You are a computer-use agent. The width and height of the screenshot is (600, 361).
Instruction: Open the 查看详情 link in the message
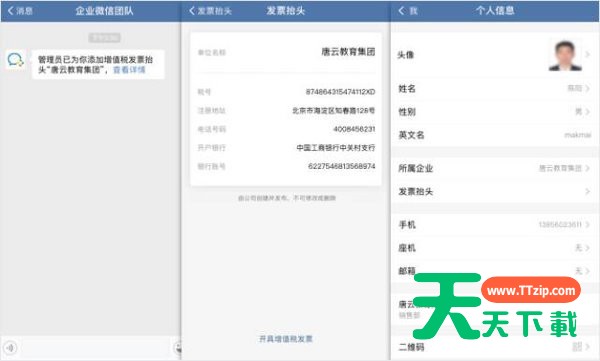coord(129,70)
